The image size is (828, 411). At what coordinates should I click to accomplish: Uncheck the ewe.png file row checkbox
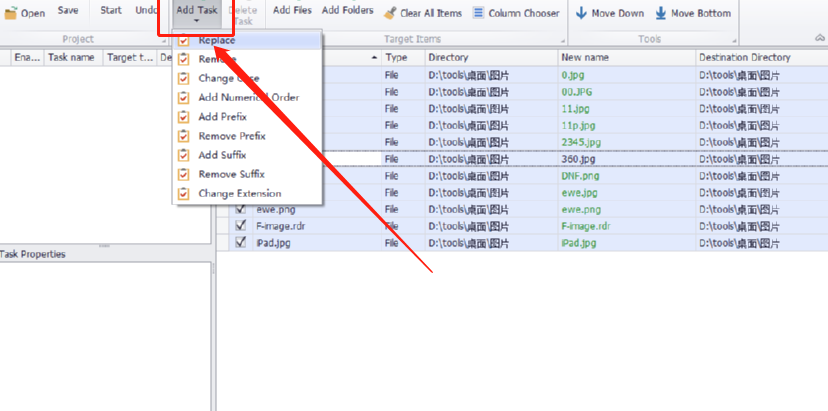click(241, 209)
